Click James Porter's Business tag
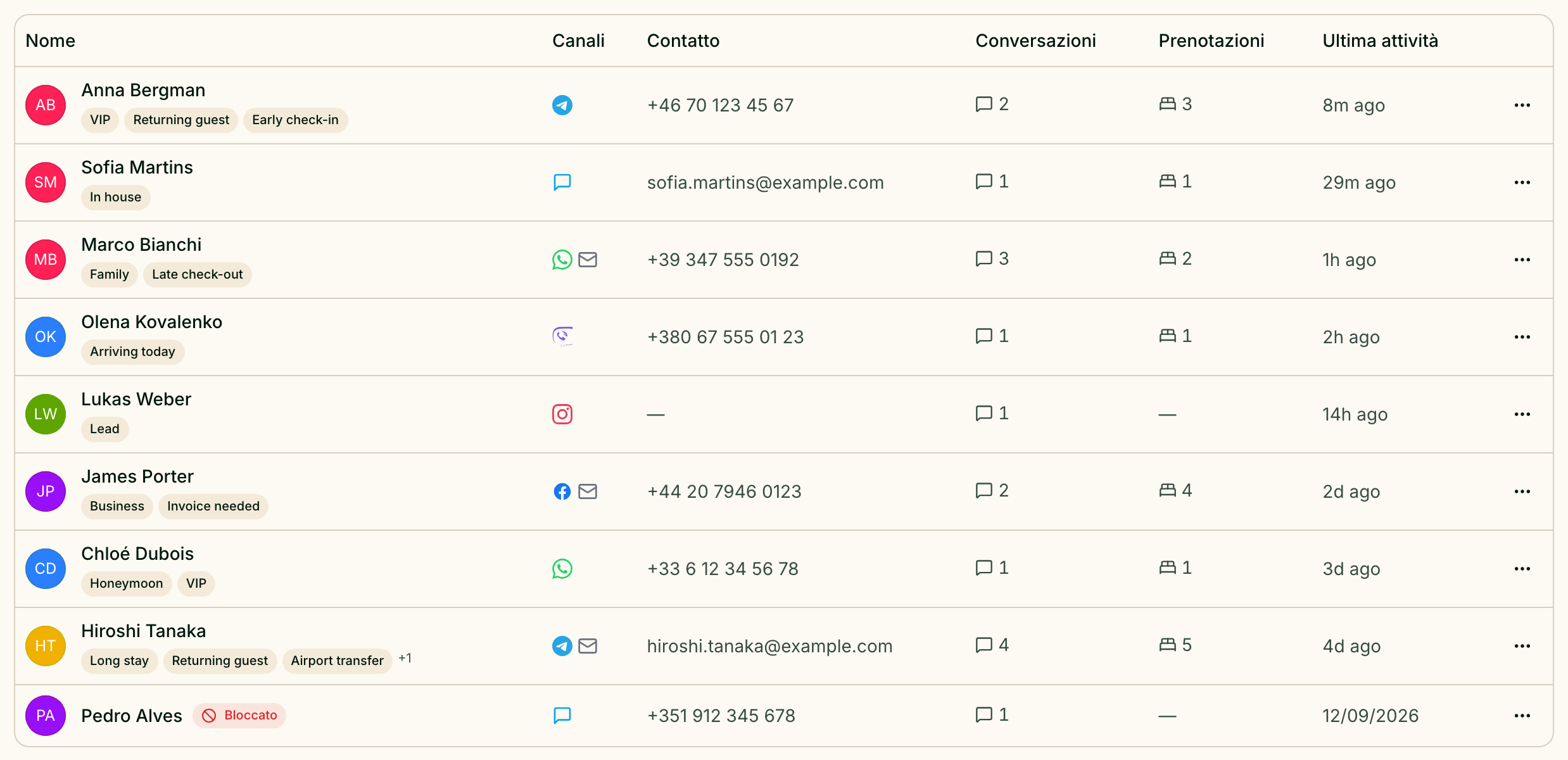The image size is (1568, 760). click(x=117, y=507)
